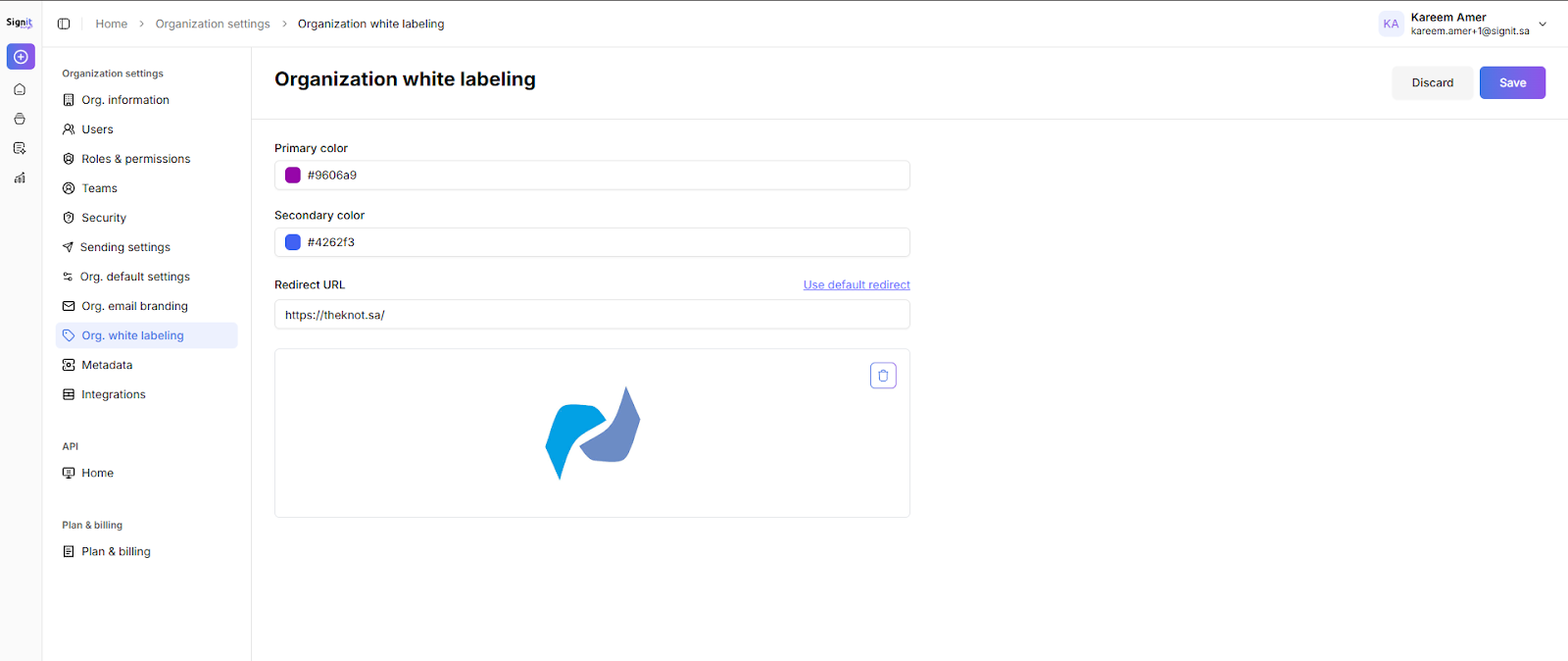Click the KA user avatar
This screenshot has height=661, width=1568.
(1391, 24)
